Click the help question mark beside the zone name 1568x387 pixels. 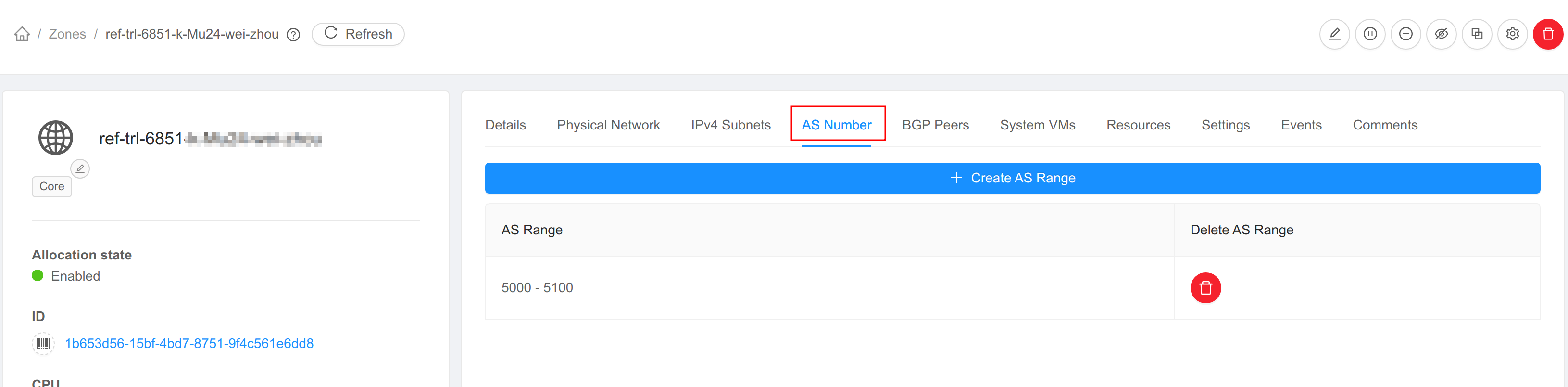[x=292, y=34]
